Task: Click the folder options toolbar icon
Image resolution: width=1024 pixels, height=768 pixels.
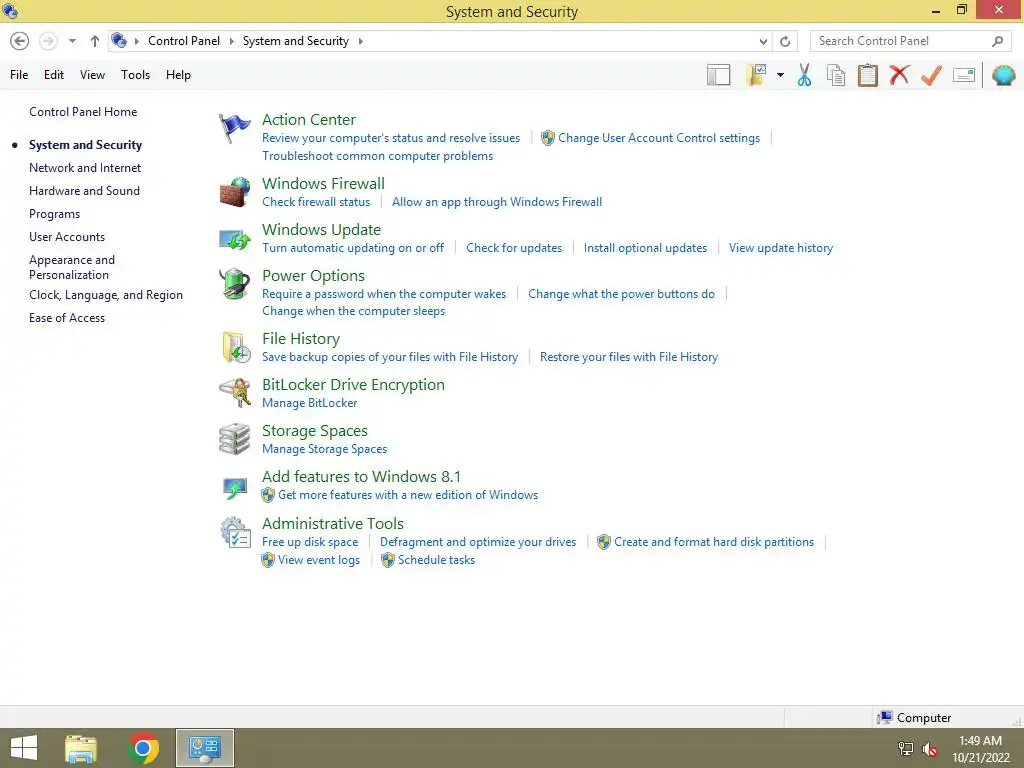Action: coord(756,74)
